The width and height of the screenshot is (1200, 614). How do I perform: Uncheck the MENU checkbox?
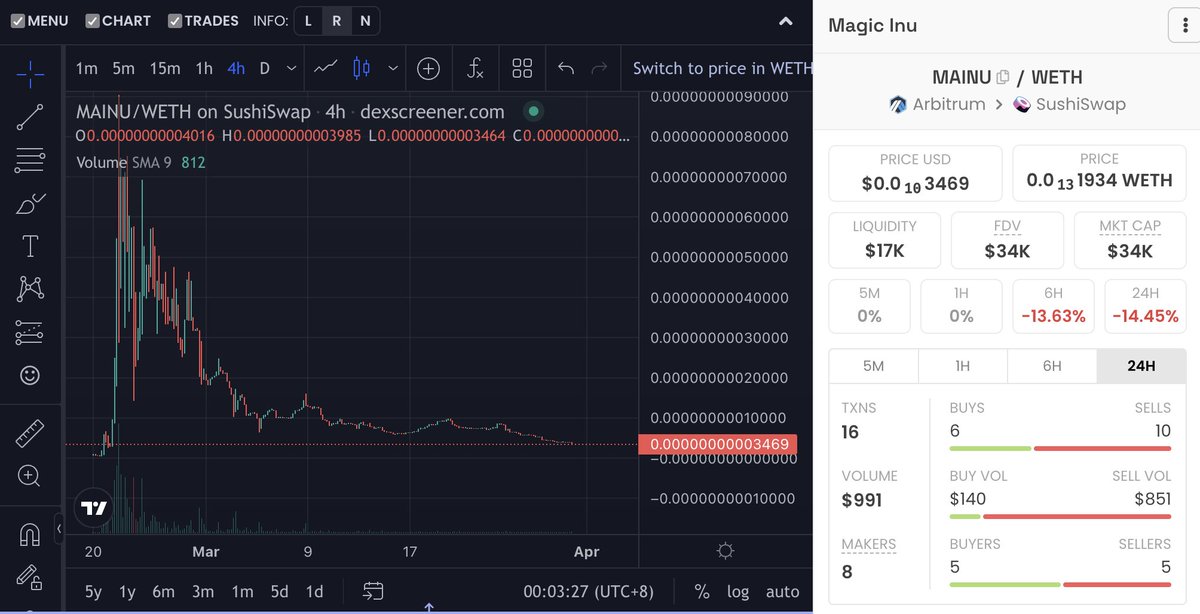17,20
